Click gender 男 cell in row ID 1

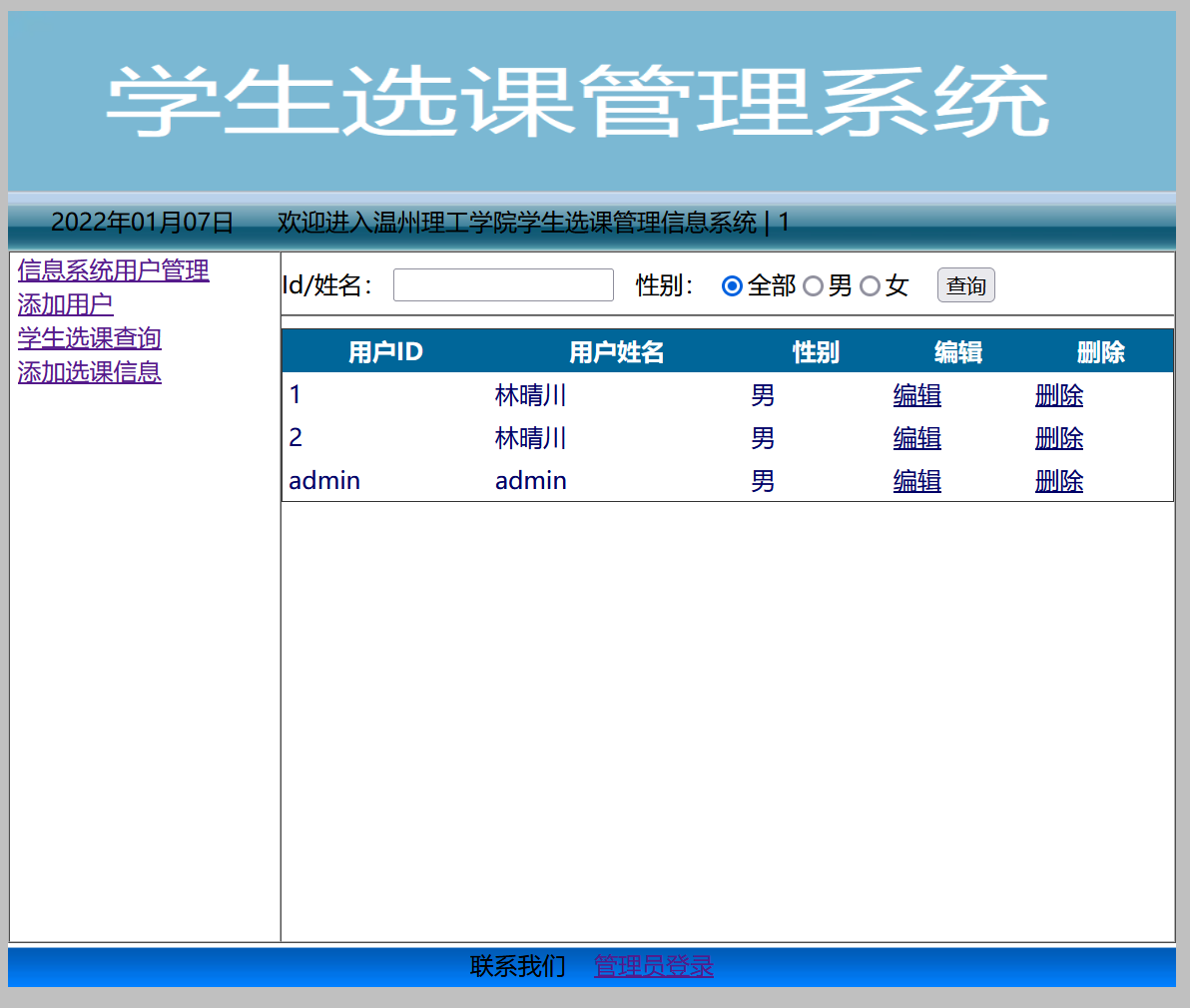(763, 395)
